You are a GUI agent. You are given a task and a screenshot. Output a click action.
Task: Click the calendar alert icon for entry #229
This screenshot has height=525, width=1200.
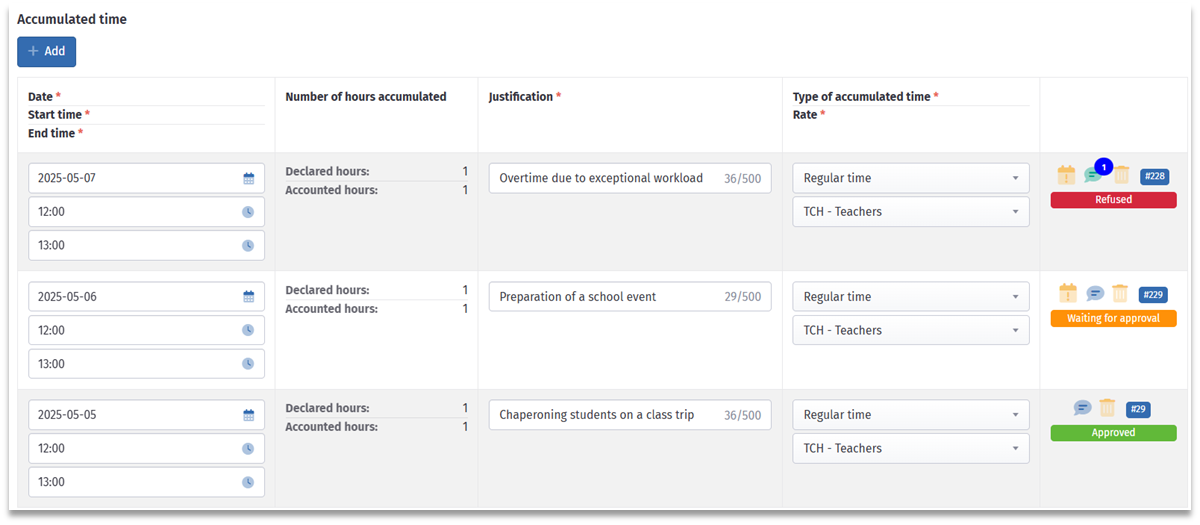click(x=1067, y=293)
